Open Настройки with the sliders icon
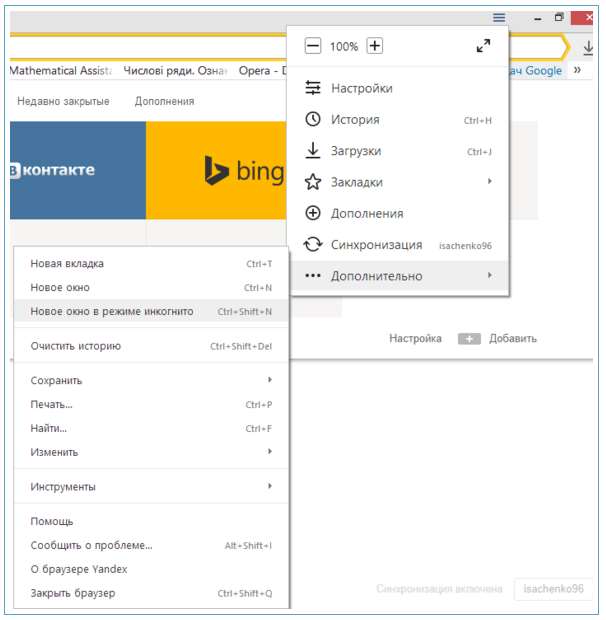Viewport: 606px width, 620px height. (361, 88)
